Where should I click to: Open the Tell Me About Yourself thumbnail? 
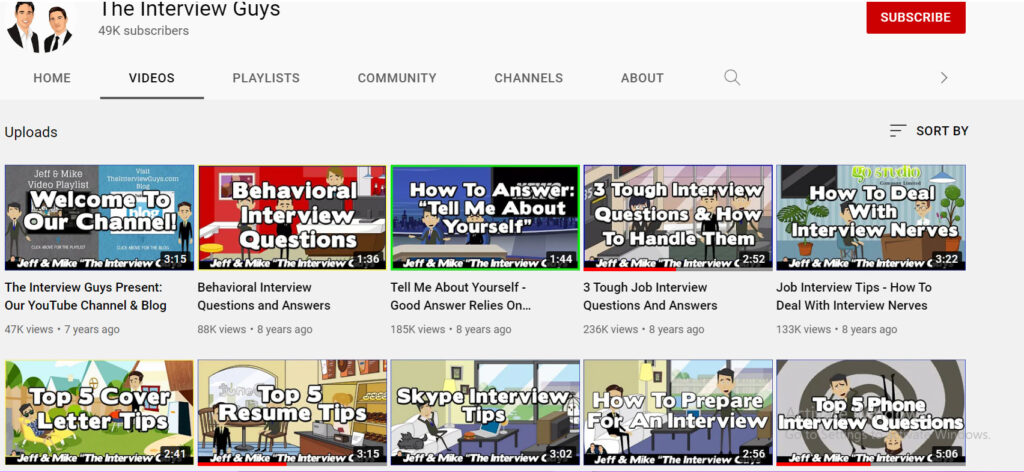pyautogui.click(x=485, y=217)
